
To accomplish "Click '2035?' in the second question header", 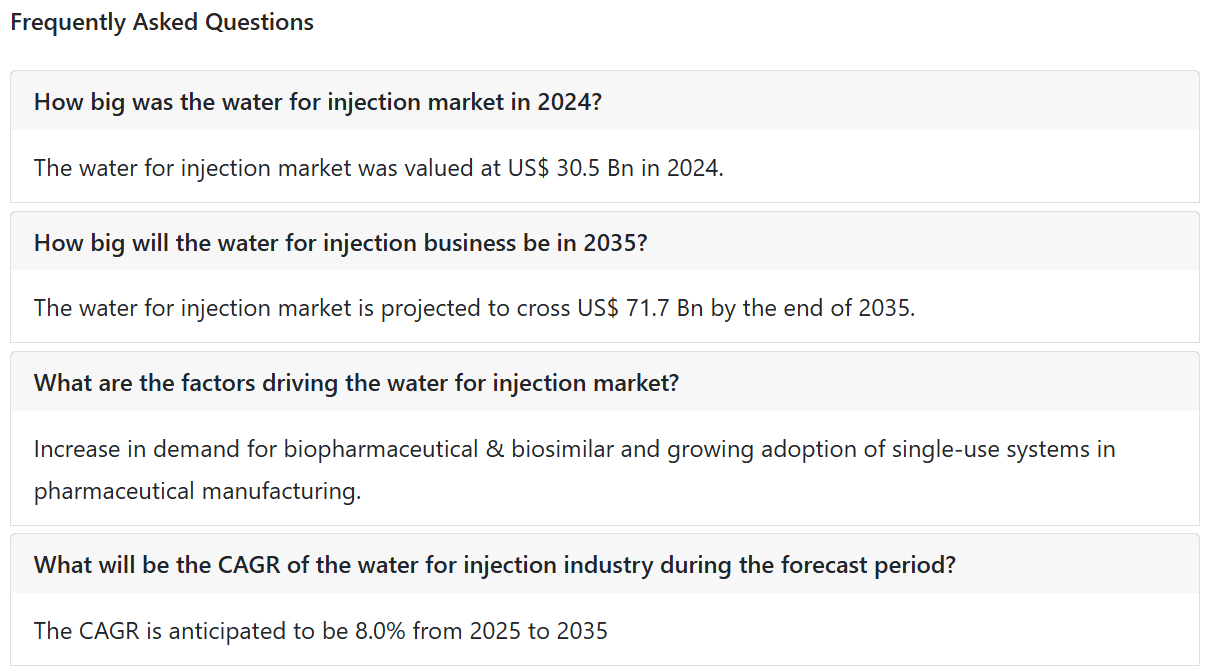I will tap(615, 242).
